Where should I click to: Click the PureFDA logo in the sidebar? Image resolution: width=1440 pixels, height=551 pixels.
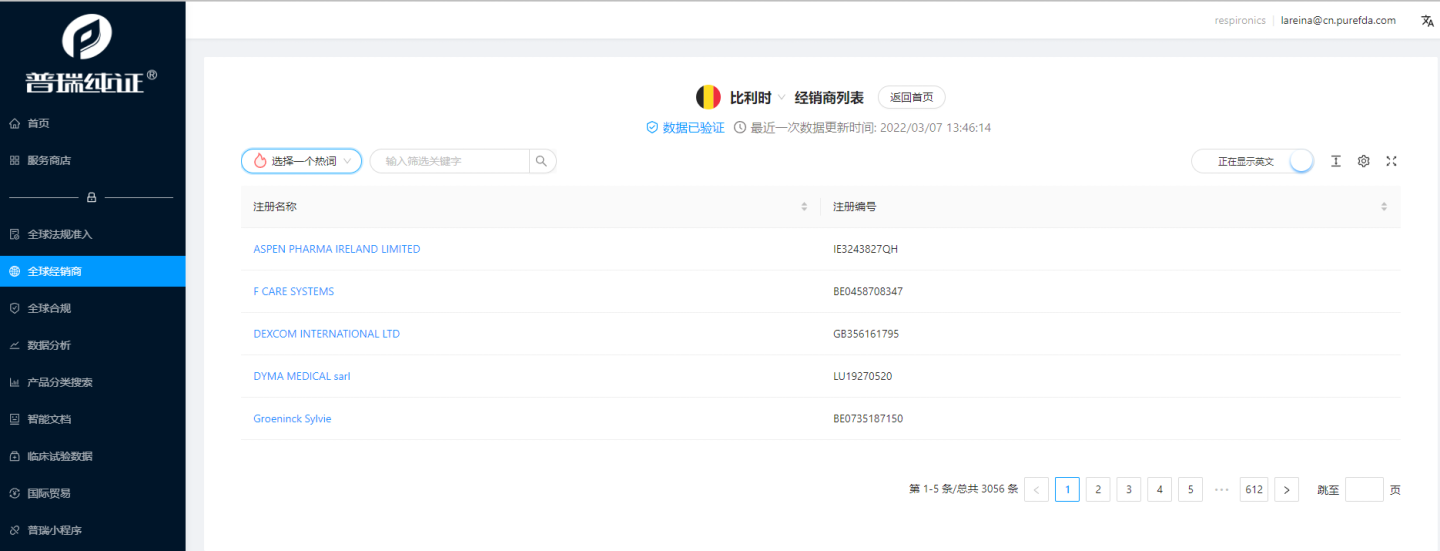pos(92,53)
